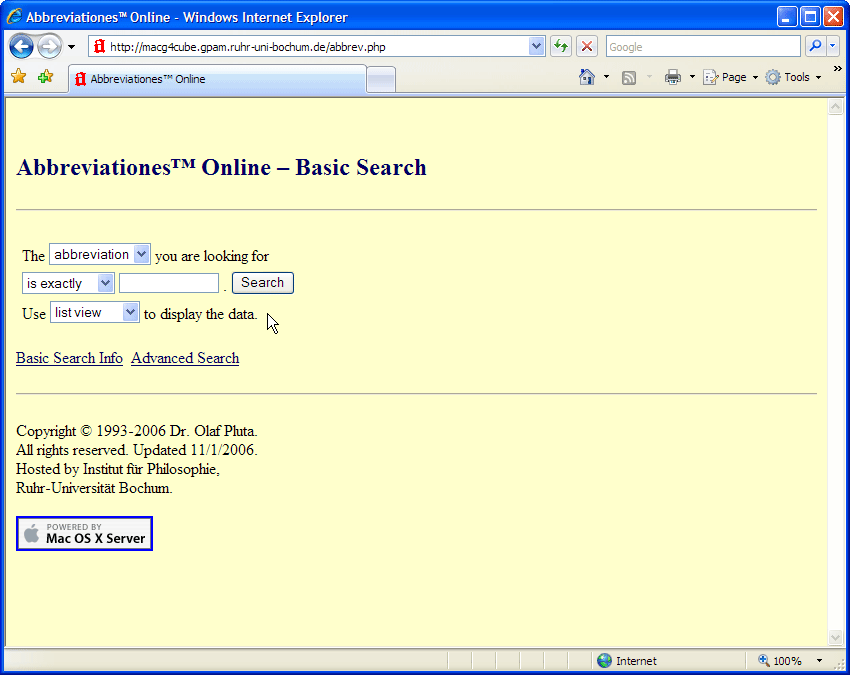Click the Favorites Center star icon
The width and height of the screenshot is (850, 675).
click(18, 78)
